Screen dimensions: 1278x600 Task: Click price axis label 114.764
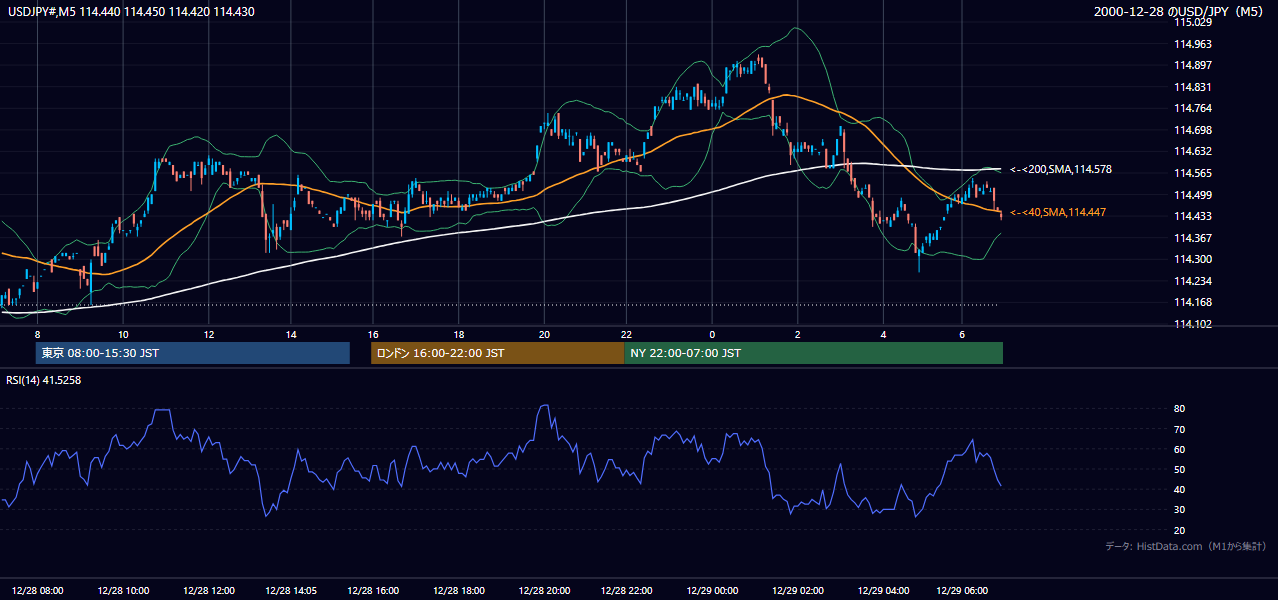[x=1193, y=108]
